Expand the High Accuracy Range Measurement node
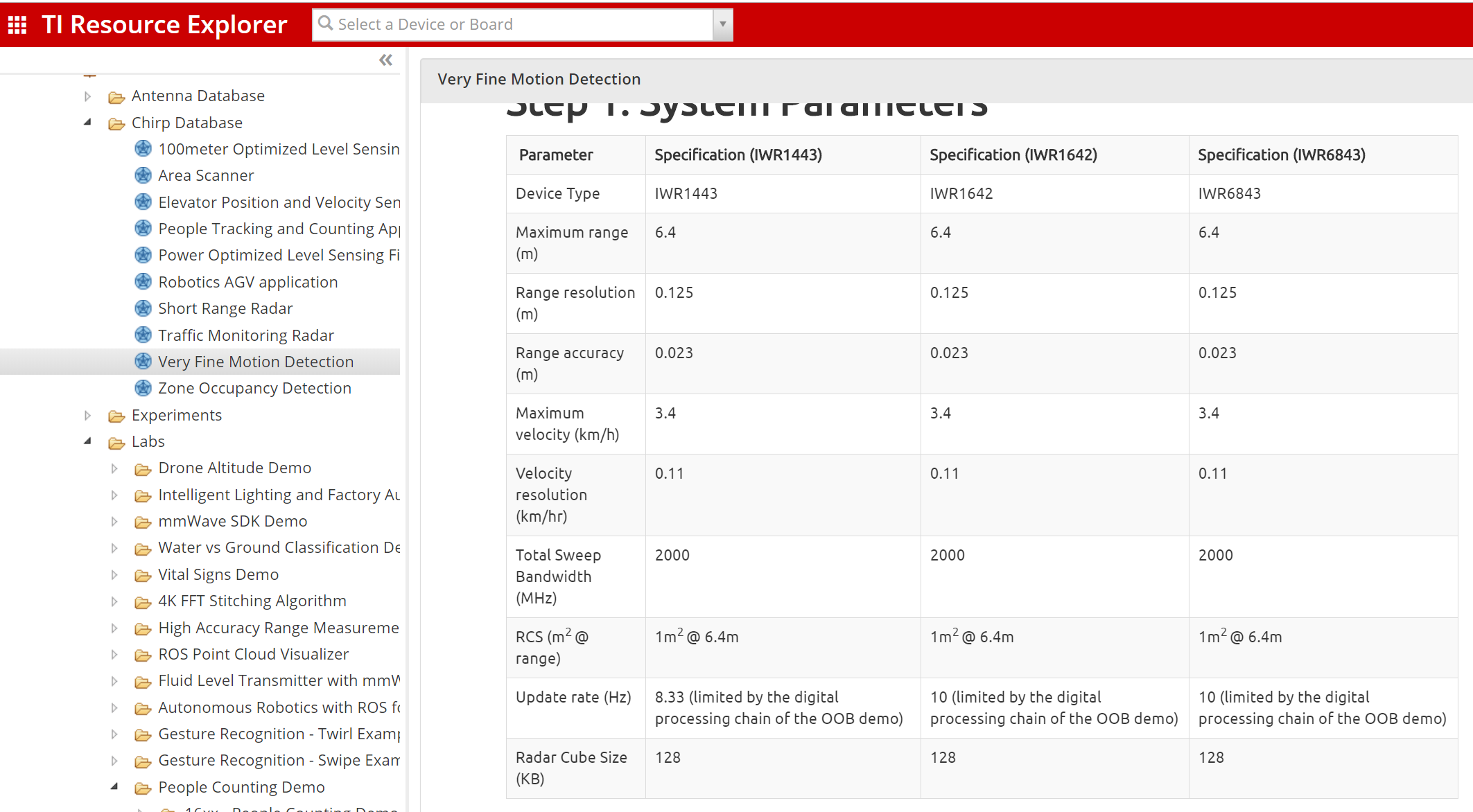1473x812 pixels. [114, 628]
